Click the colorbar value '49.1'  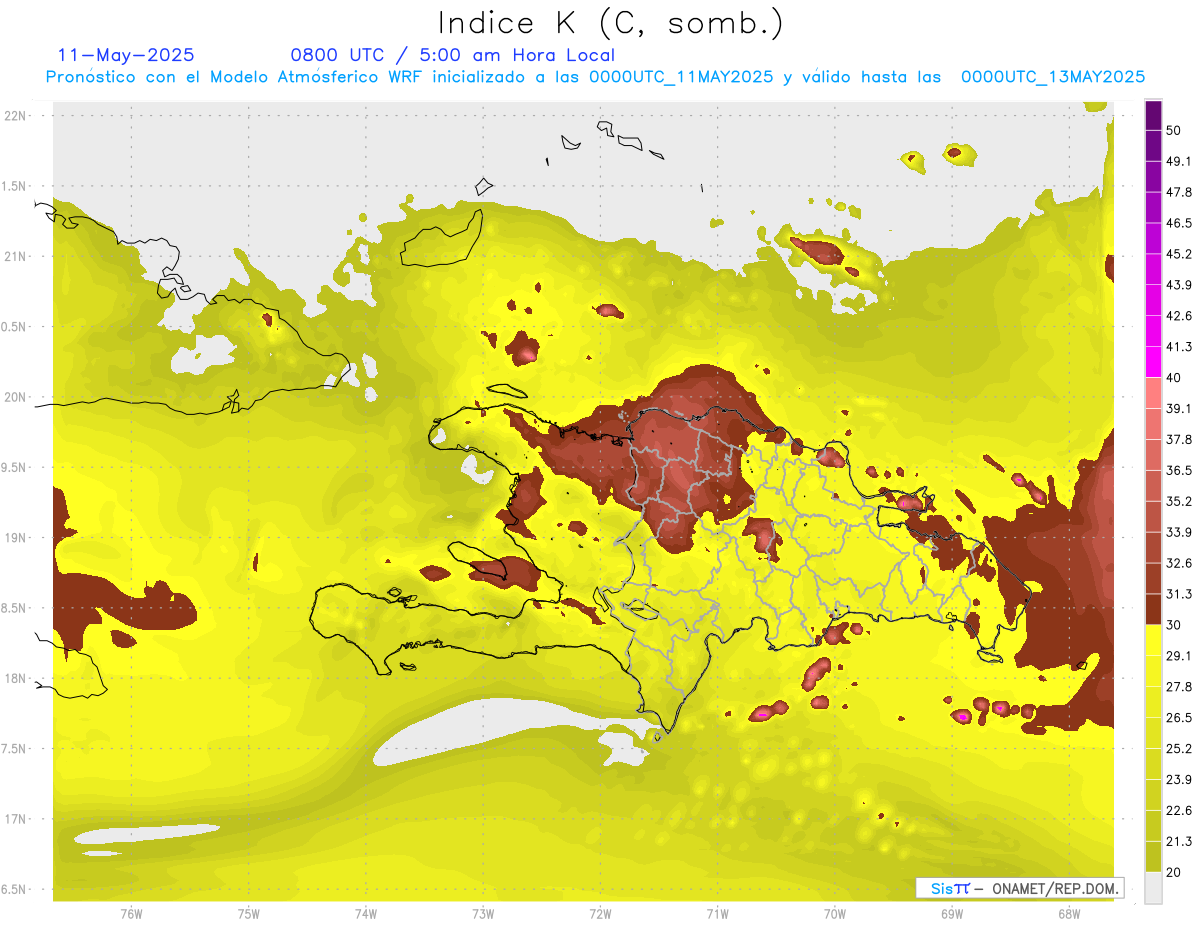(x=1179, y=162)
